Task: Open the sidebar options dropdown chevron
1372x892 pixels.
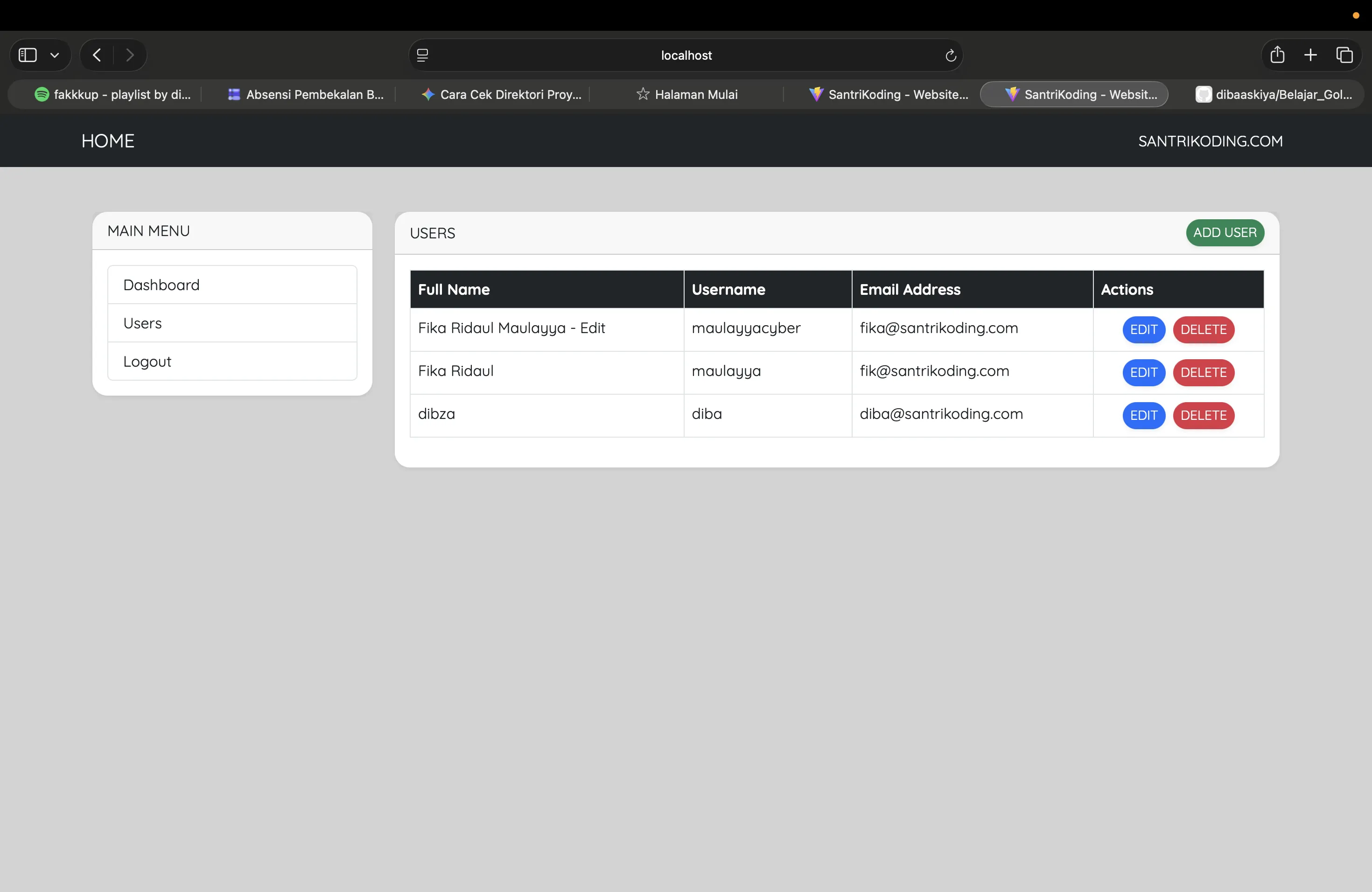Action: pyautogui.click(x=55, y=56)
